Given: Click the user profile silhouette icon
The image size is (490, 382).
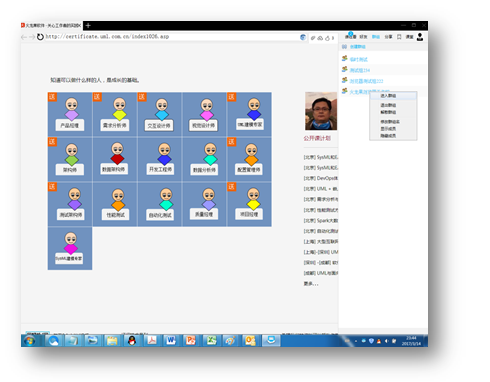Looking at the screenshot, I should click(420, 37).
